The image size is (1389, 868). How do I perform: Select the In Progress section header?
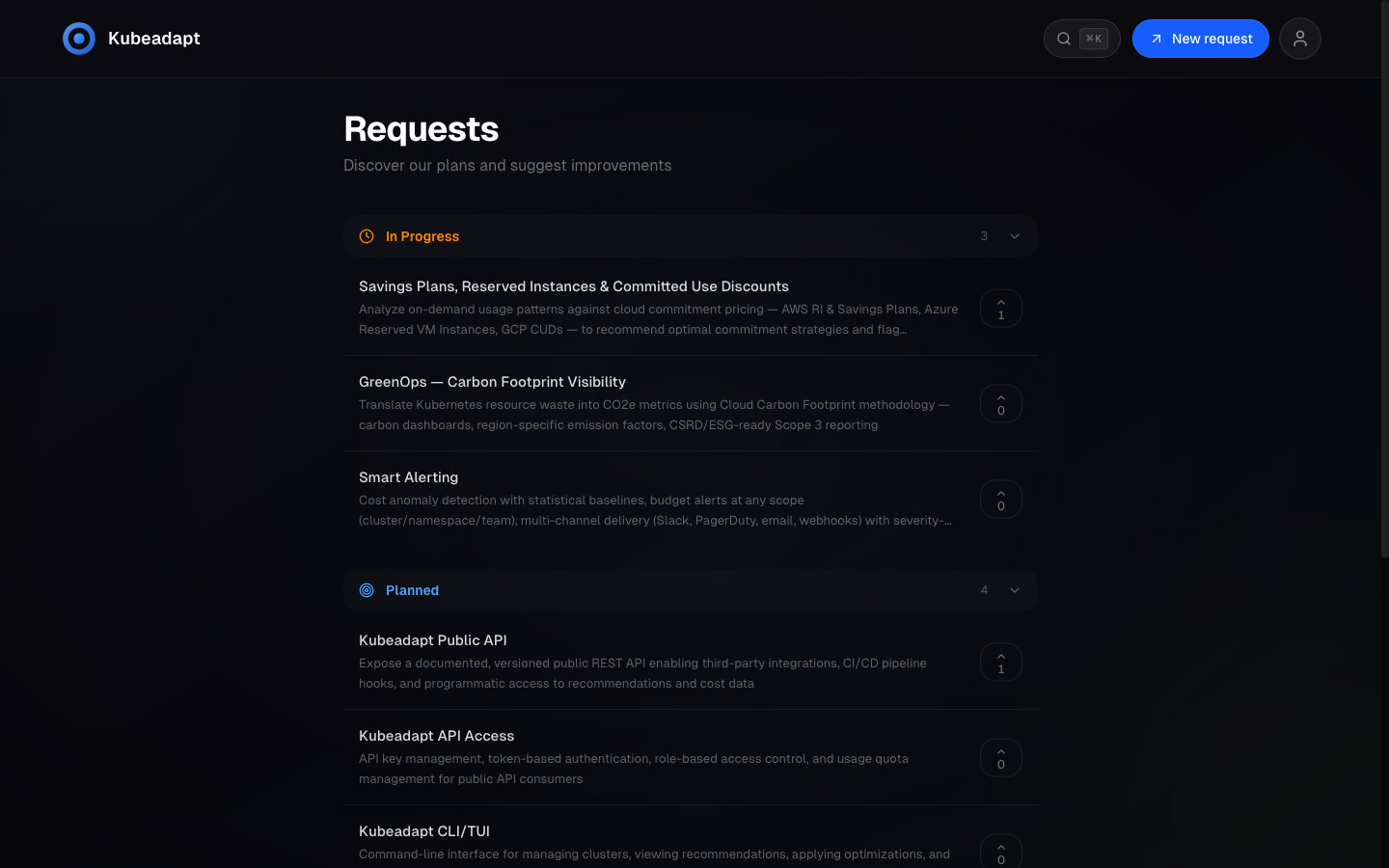pyautogui.click(x=691, y=235)
